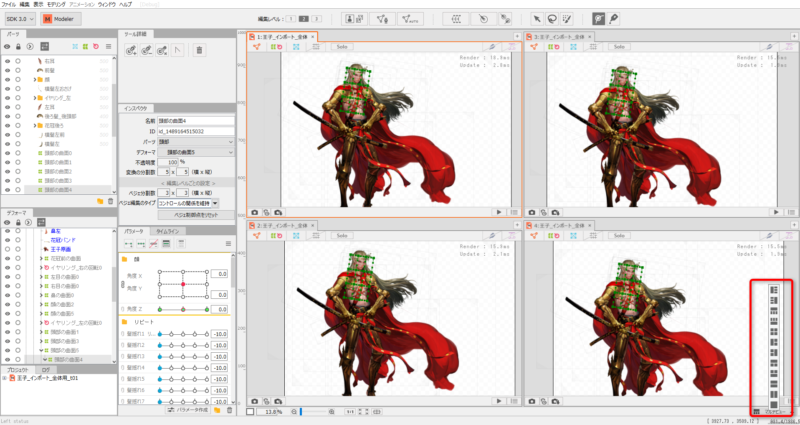Click the lock icon in Parts panel header
The height and width of the screenshot is (425, 800).
18,46
